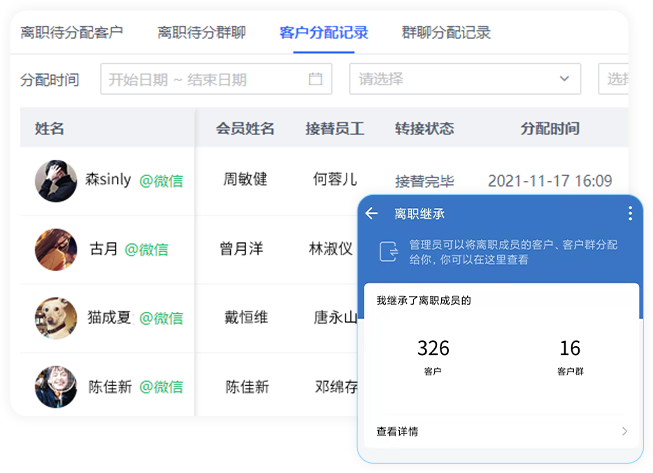653x473 pixels.
Task: Click status 接替完毕
Action: pos(424,181)
